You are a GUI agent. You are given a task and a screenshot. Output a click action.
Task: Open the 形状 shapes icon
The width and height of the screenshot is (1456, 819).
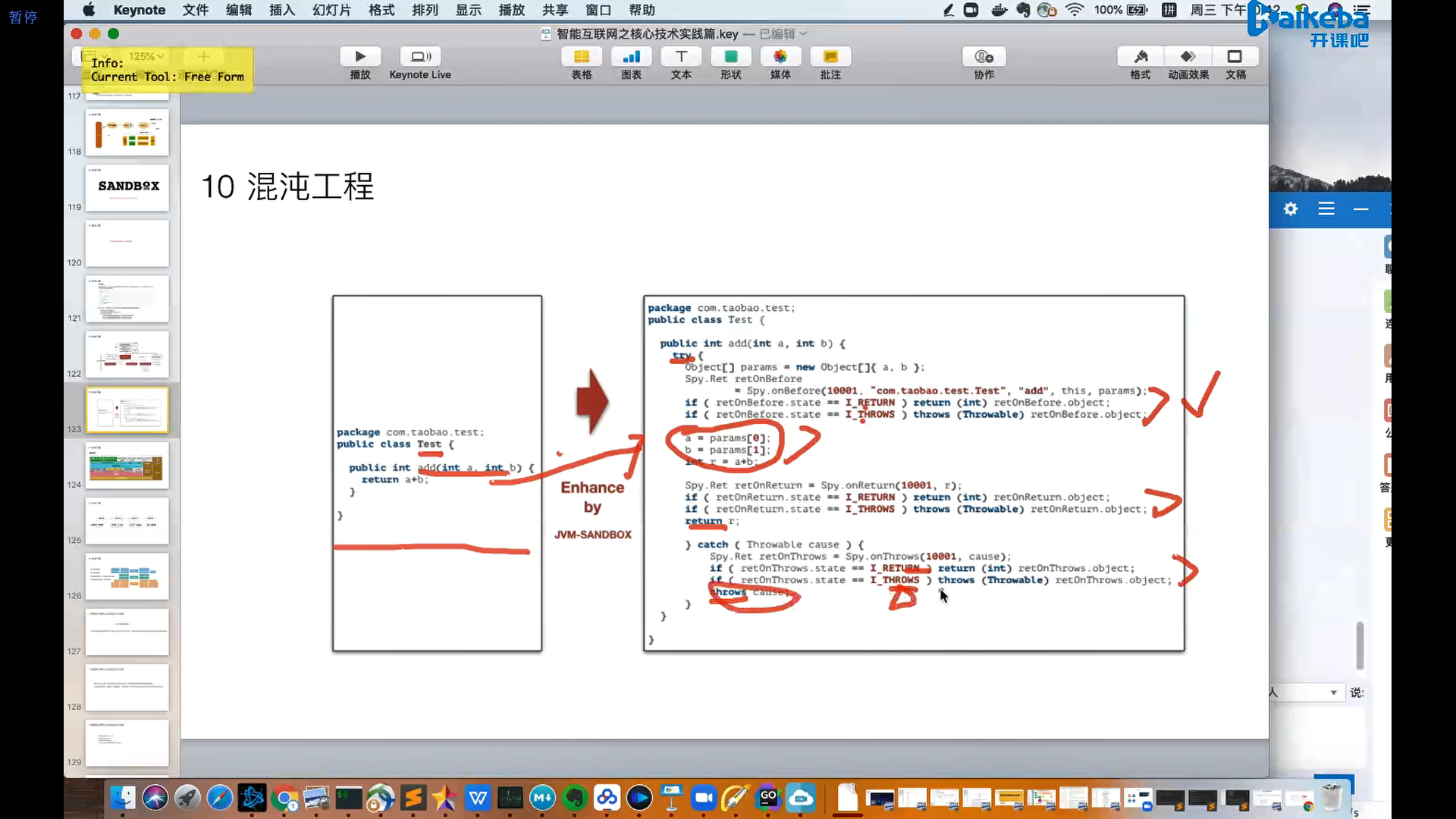[730, 57]
